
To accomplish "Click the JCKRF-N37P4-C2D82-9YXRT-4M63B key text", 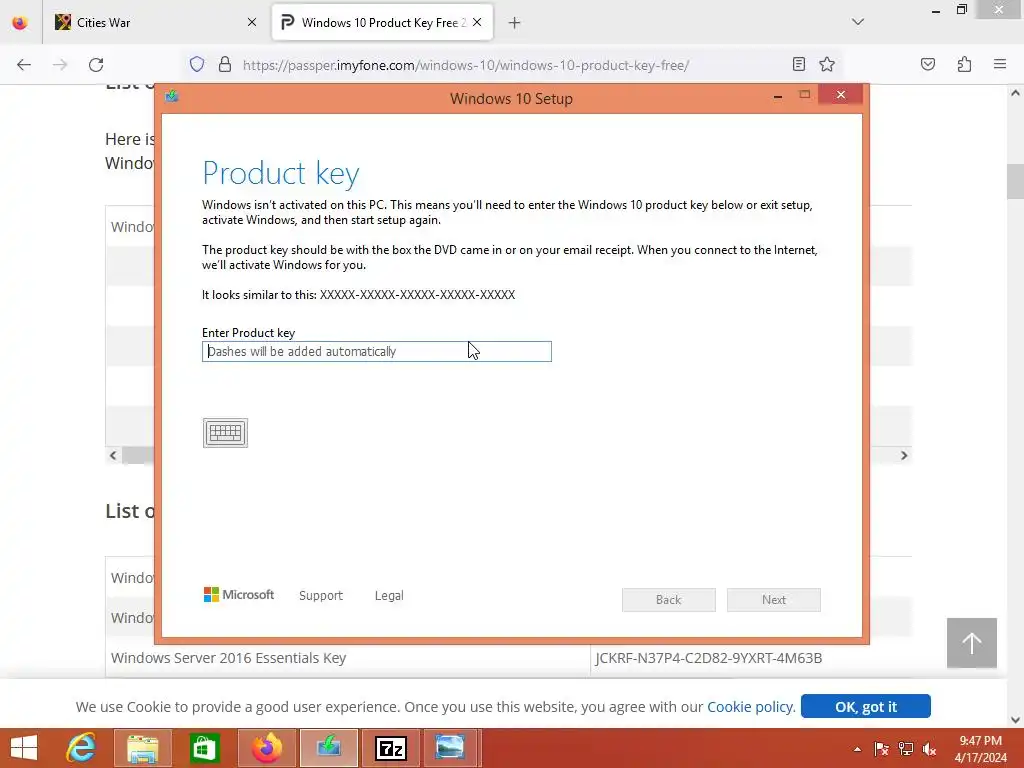I will (x=709, y=658).
